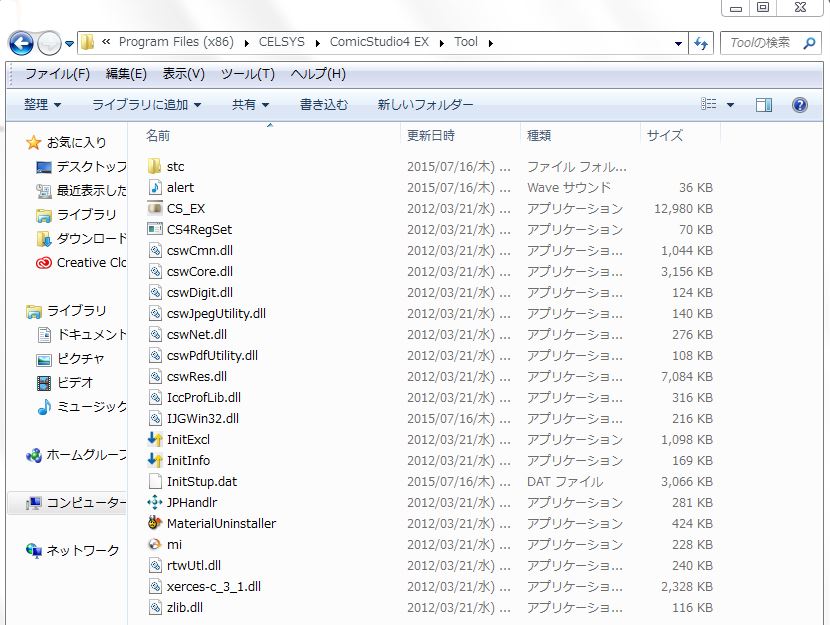Open the 編集(E) menu
The width and height of the screenshot is (830, 625).
click(x=126, y=74)
